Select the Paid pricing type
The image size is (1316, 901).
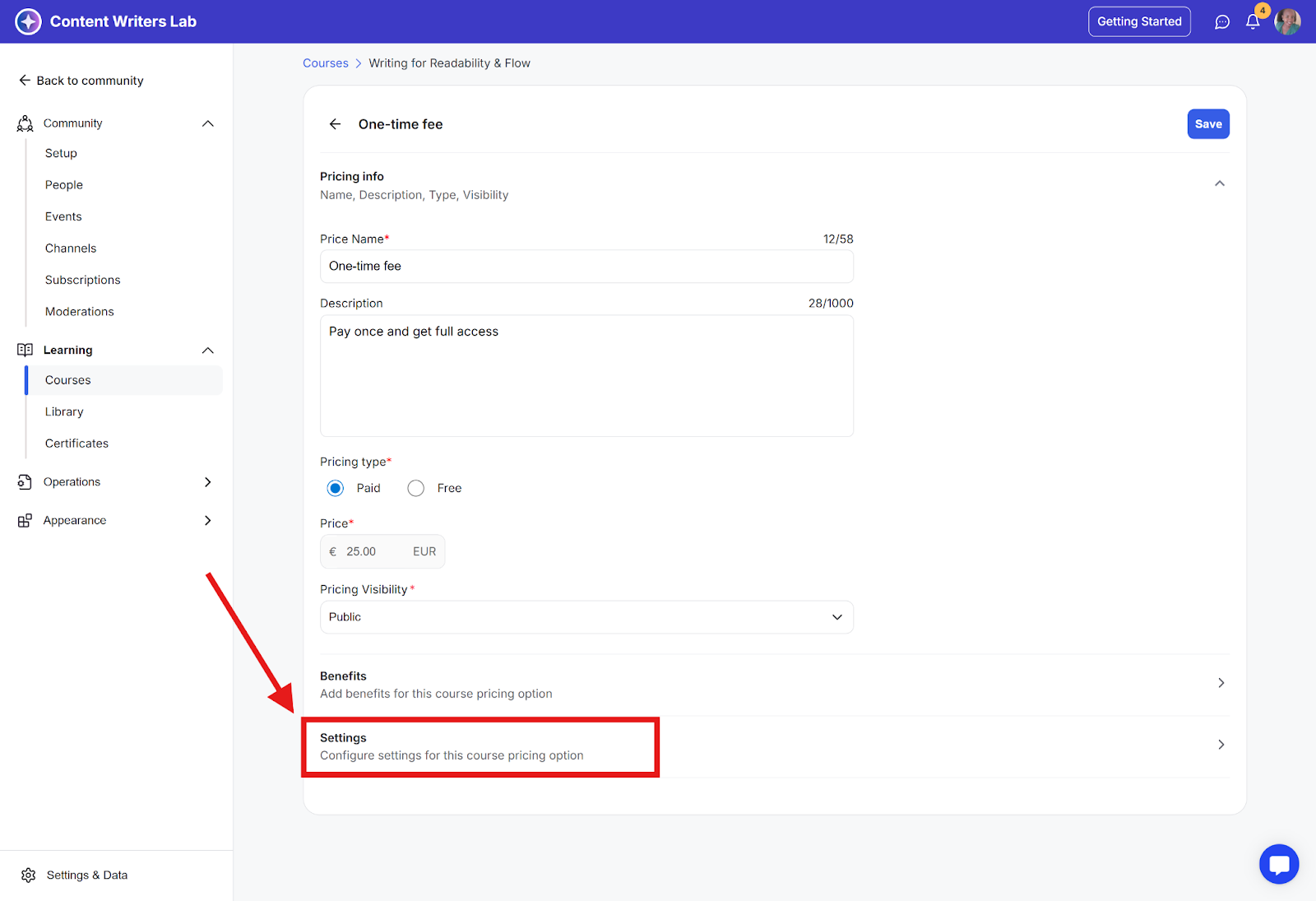336,489
